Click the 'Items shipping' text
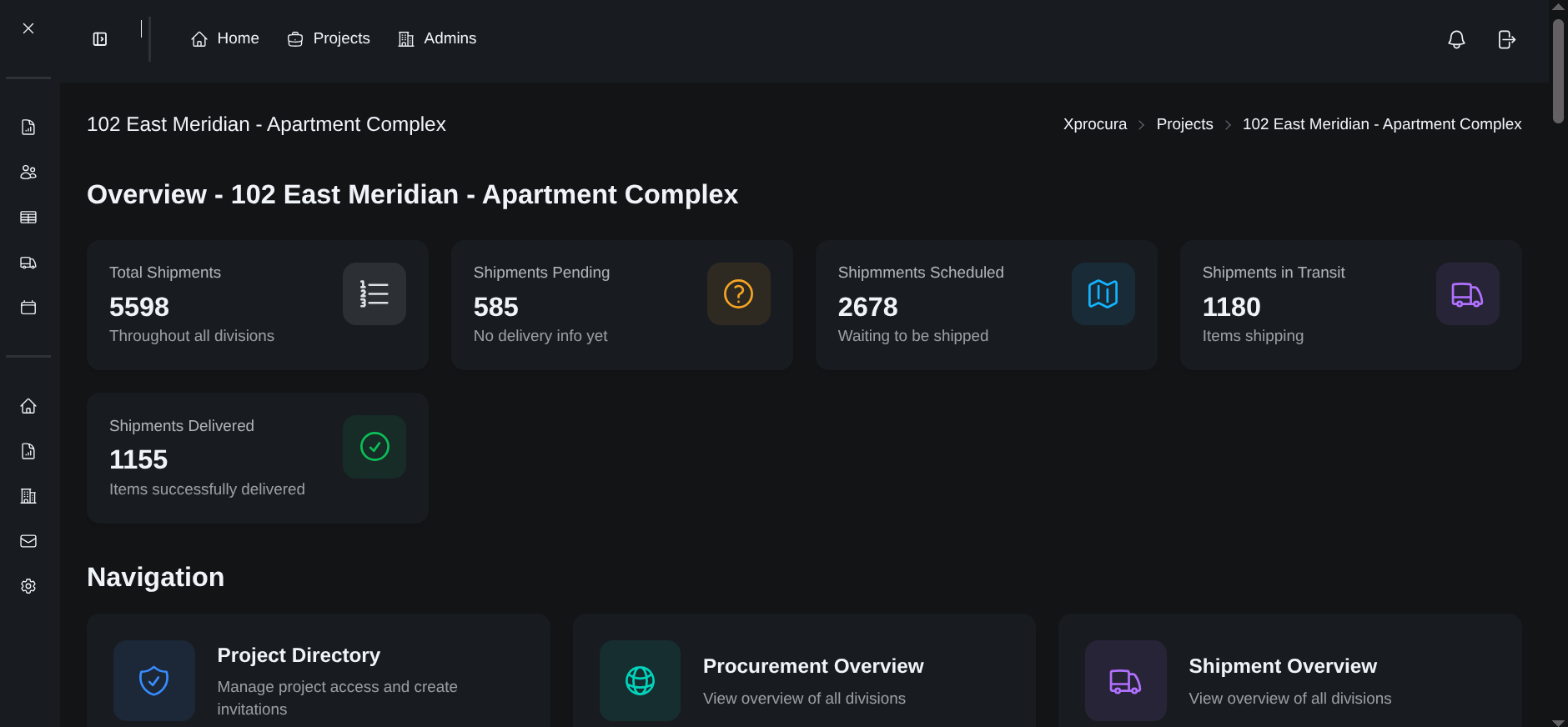1568x727 pixels. click(x=1253, y=336)
